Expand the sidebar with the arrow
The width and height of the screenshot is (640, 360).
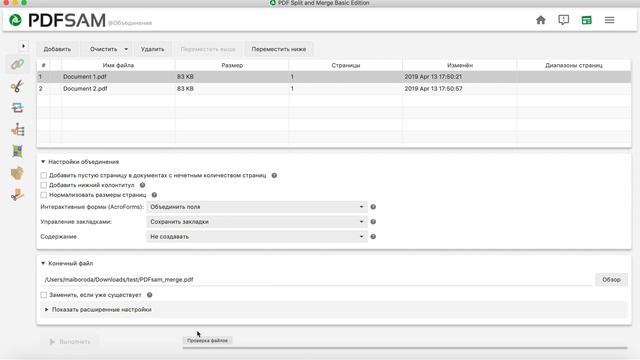pos(23,46)
